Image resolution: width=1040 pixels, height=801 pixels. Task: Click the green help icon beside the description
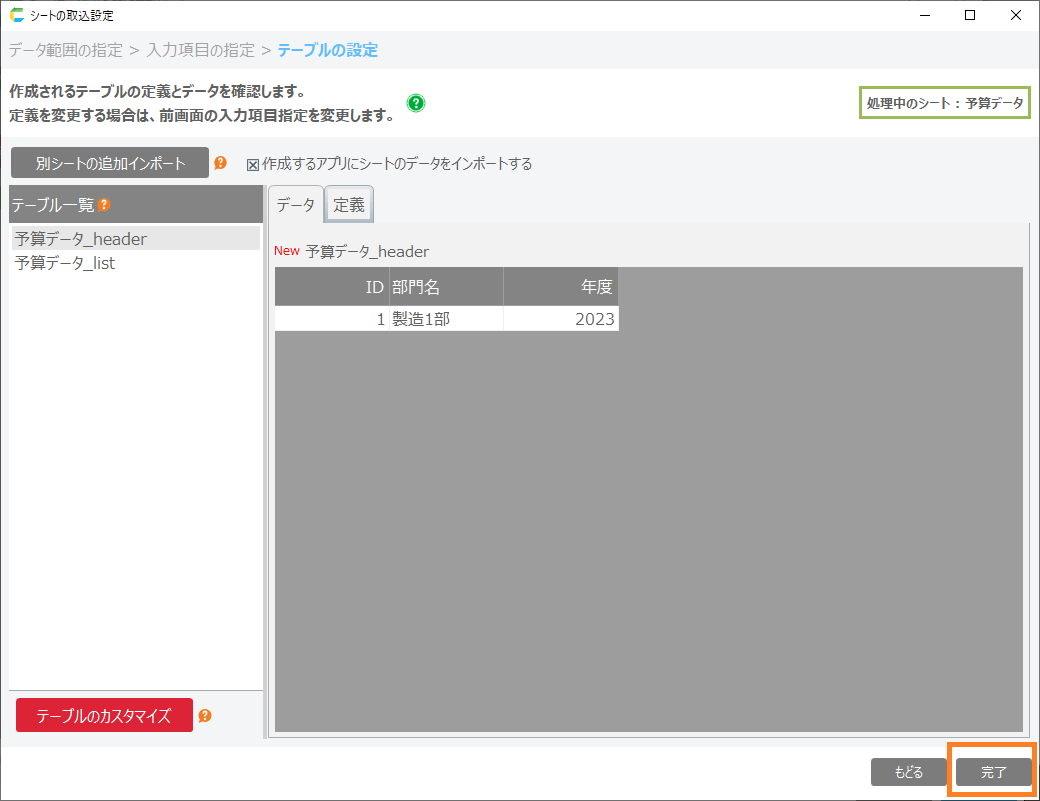coord(416,103)
